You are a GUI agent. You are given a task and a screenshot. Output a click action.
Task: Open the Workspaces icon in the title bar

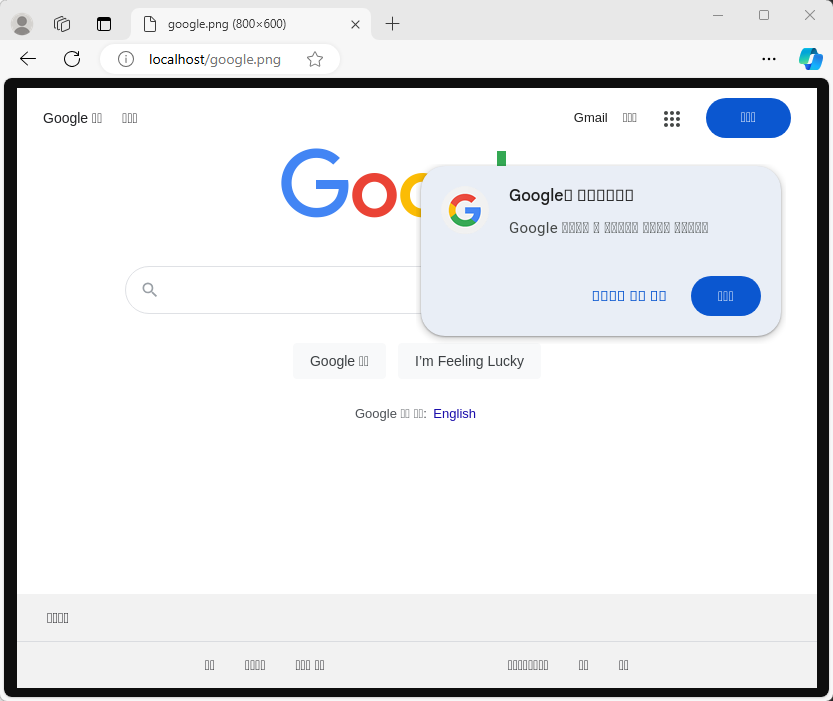[x=62, y=24]
